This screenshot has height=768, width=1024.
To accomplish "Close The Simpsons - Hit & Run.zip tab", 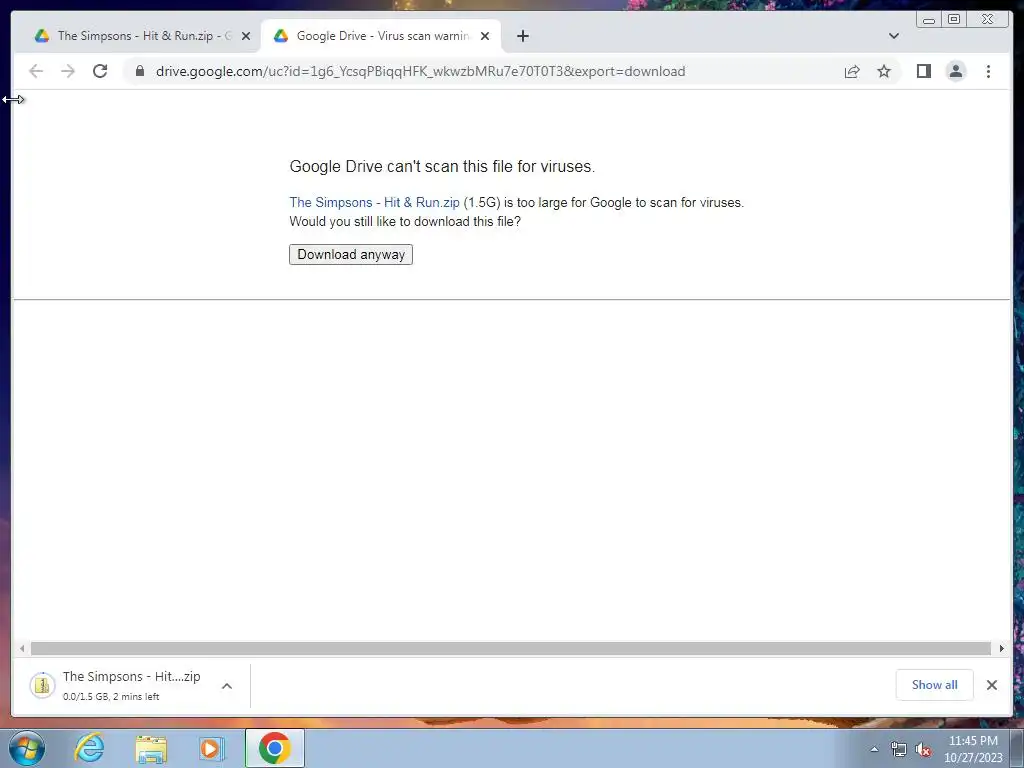I will 246,36.
